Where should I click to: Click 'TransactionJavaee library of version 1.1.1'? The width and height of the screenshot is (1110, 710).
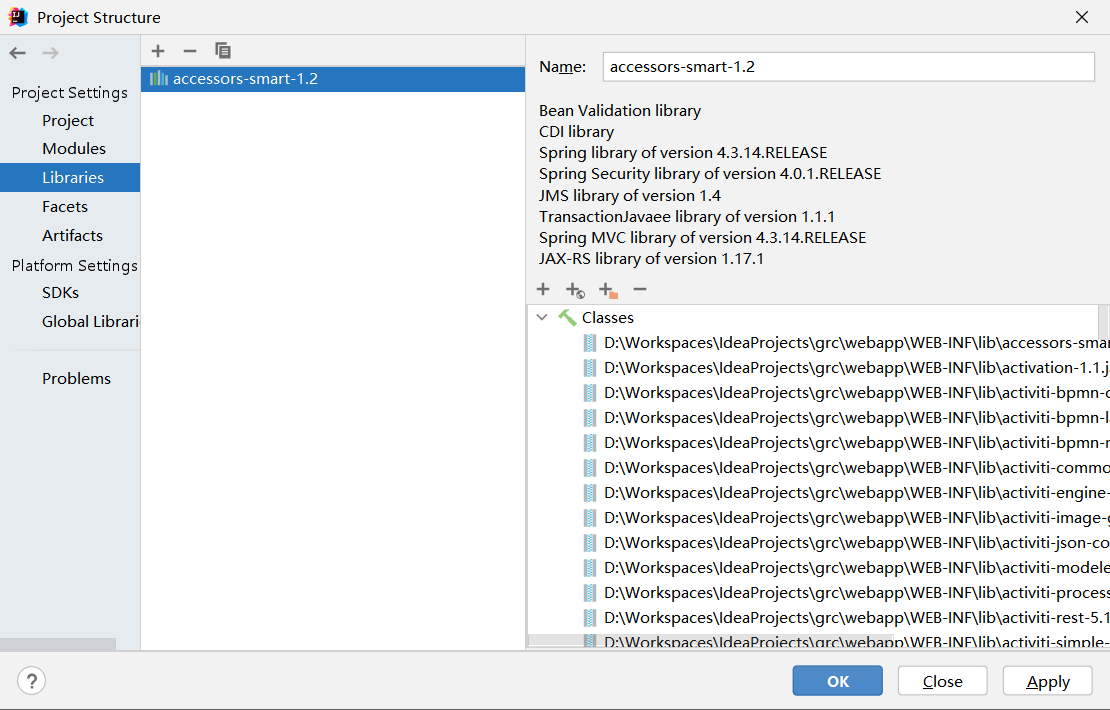point(686,217)
